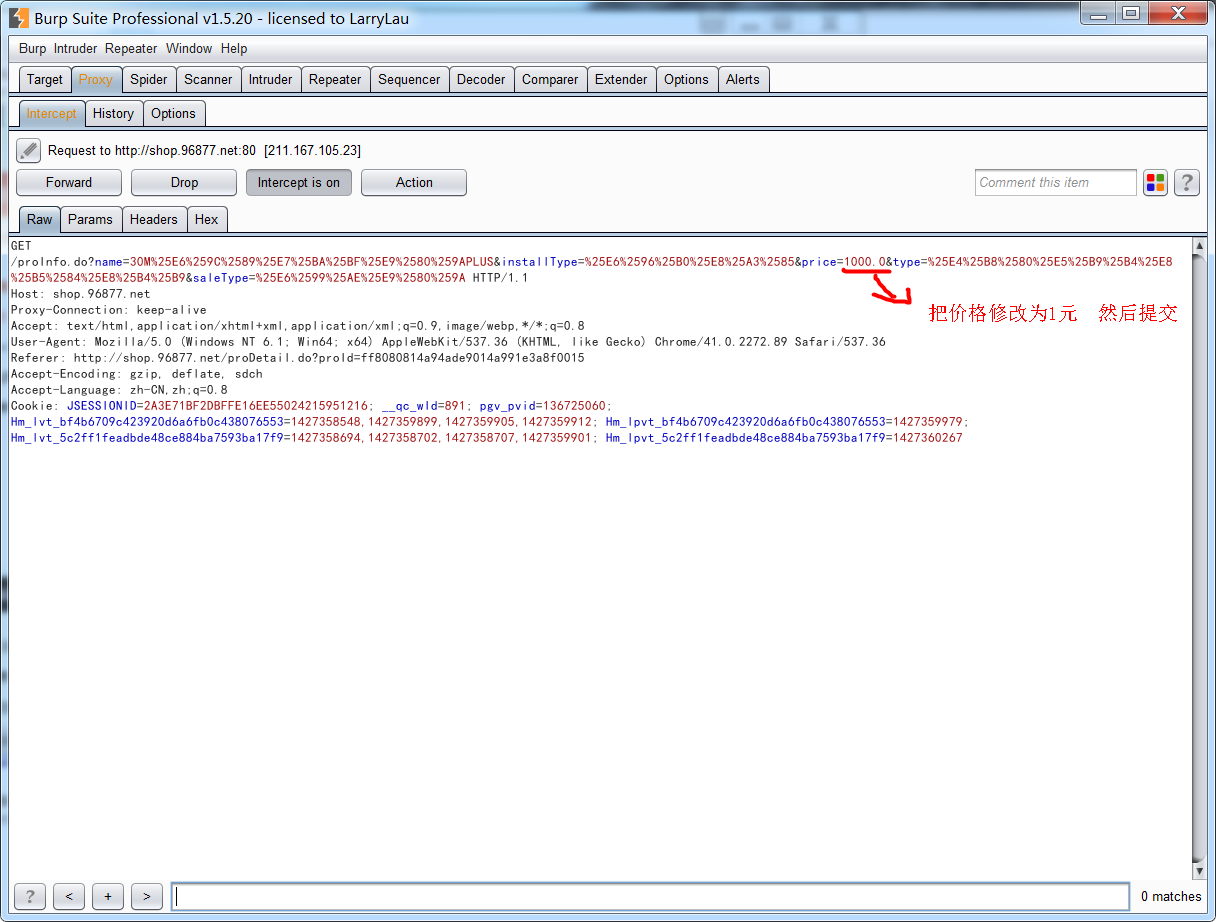Select the Intercept sub-tab
Viewport: 1216px width, 922px height.
point(51,114)
